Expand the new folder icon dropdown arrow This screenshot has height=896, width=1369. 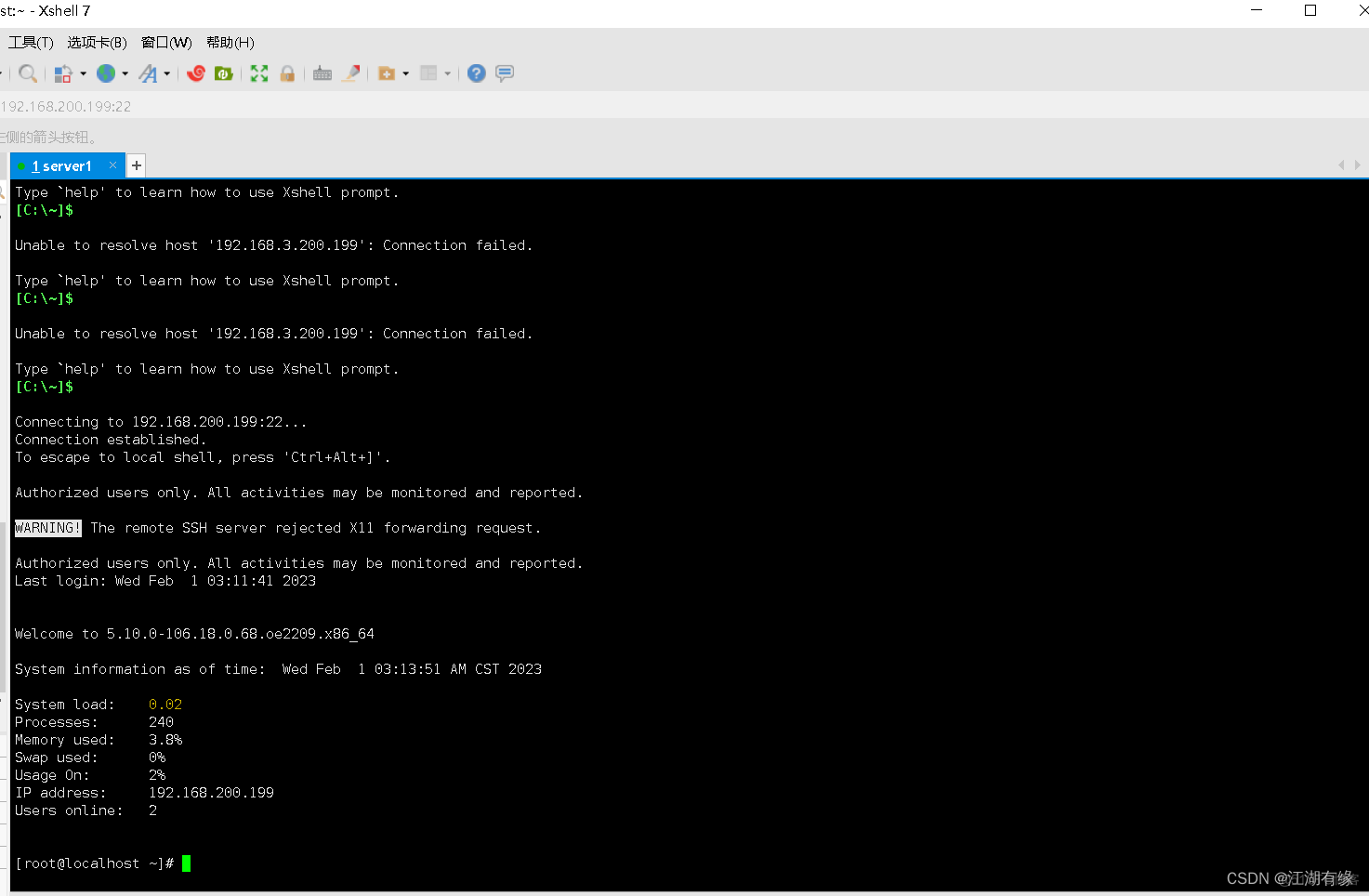point(406,73)
